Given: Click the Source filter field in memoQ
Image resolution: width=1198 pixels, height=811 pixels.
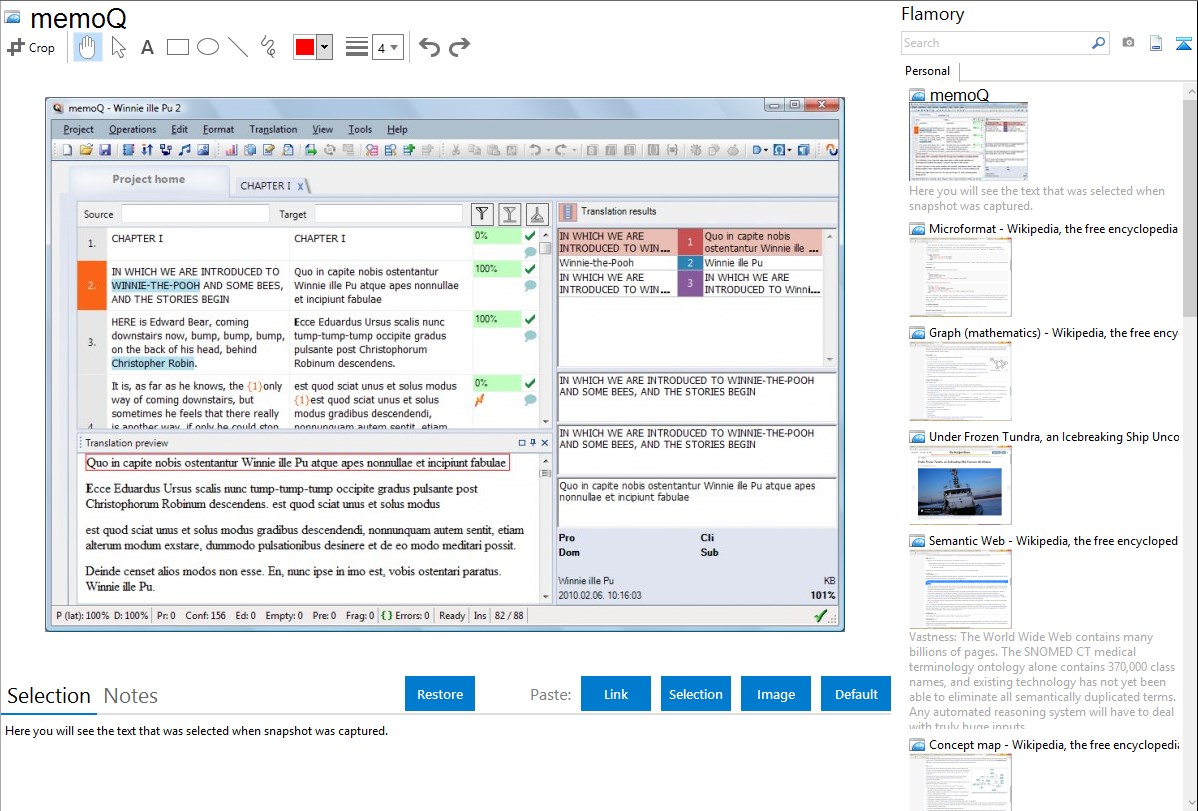Looking at the screenshot, I should [x=195, y=214].
